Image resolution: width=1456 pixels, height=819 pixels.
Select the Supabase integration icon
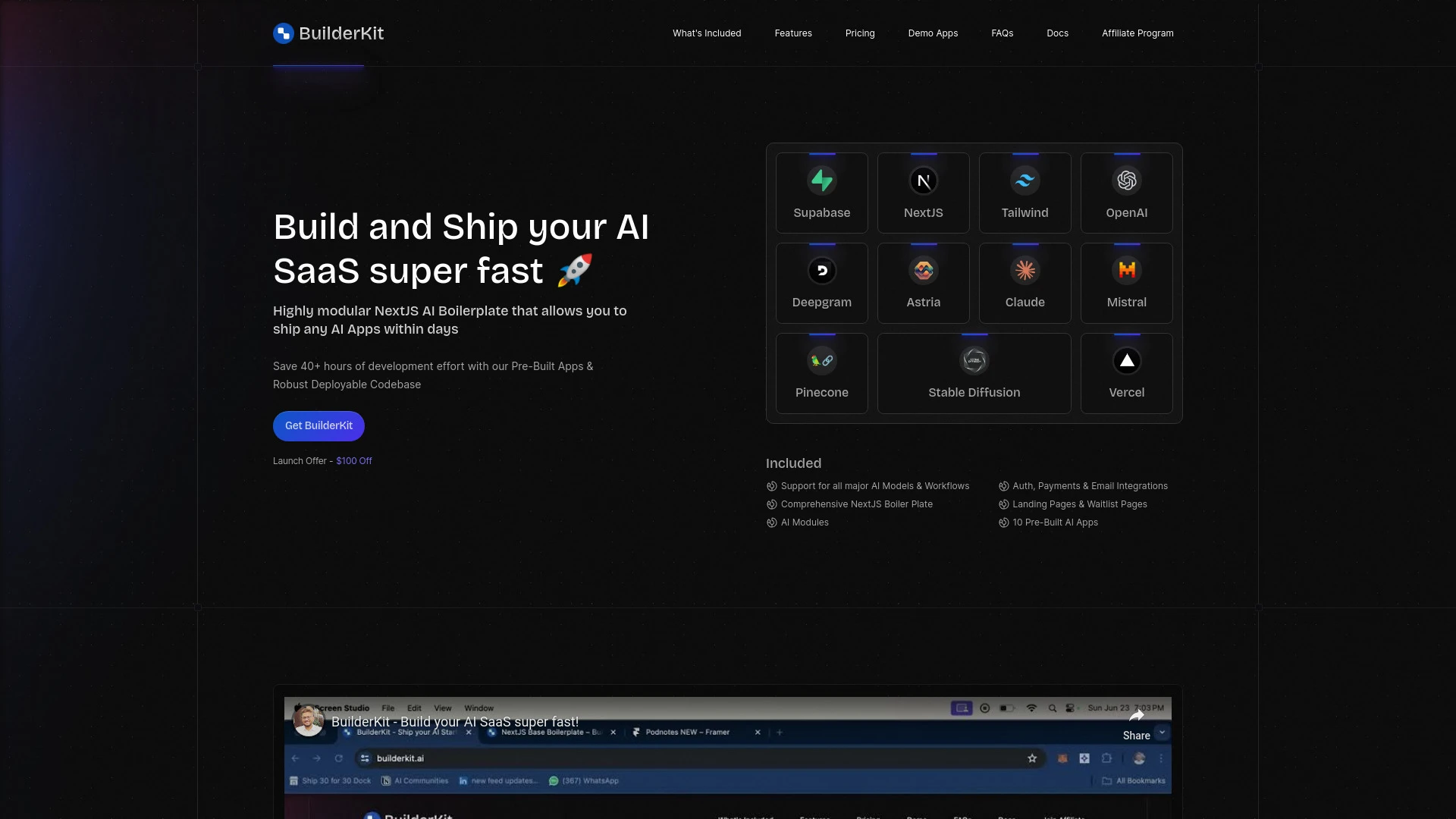(x=821, y=180)
